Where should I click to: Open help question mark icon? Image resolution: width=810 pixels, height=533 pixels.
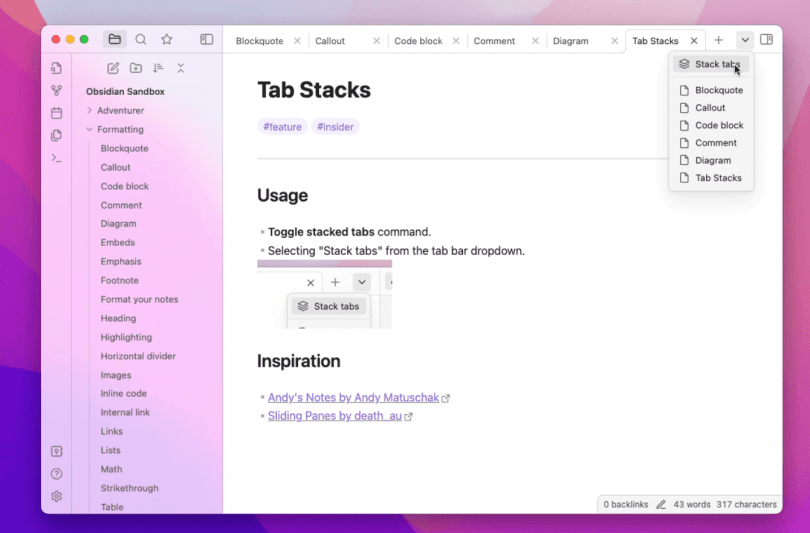pos(57,474)
